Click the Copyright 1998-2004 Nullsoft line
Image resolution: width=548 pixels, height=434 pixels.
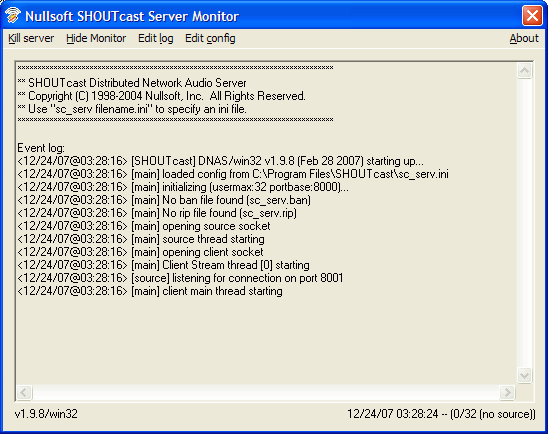tap(161, 96)
